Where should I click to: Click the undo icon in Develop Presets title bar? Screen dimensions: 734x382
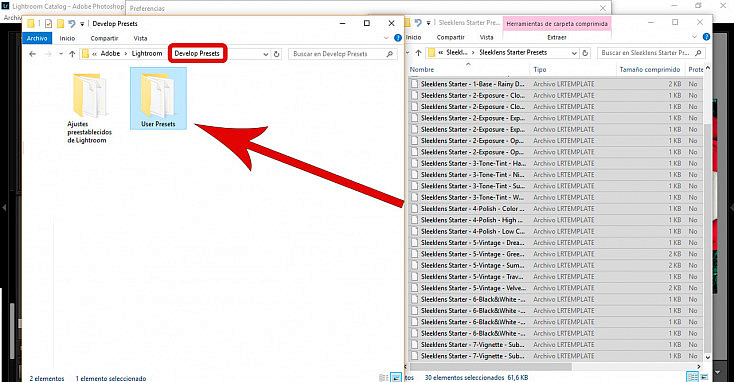point(72,23)
